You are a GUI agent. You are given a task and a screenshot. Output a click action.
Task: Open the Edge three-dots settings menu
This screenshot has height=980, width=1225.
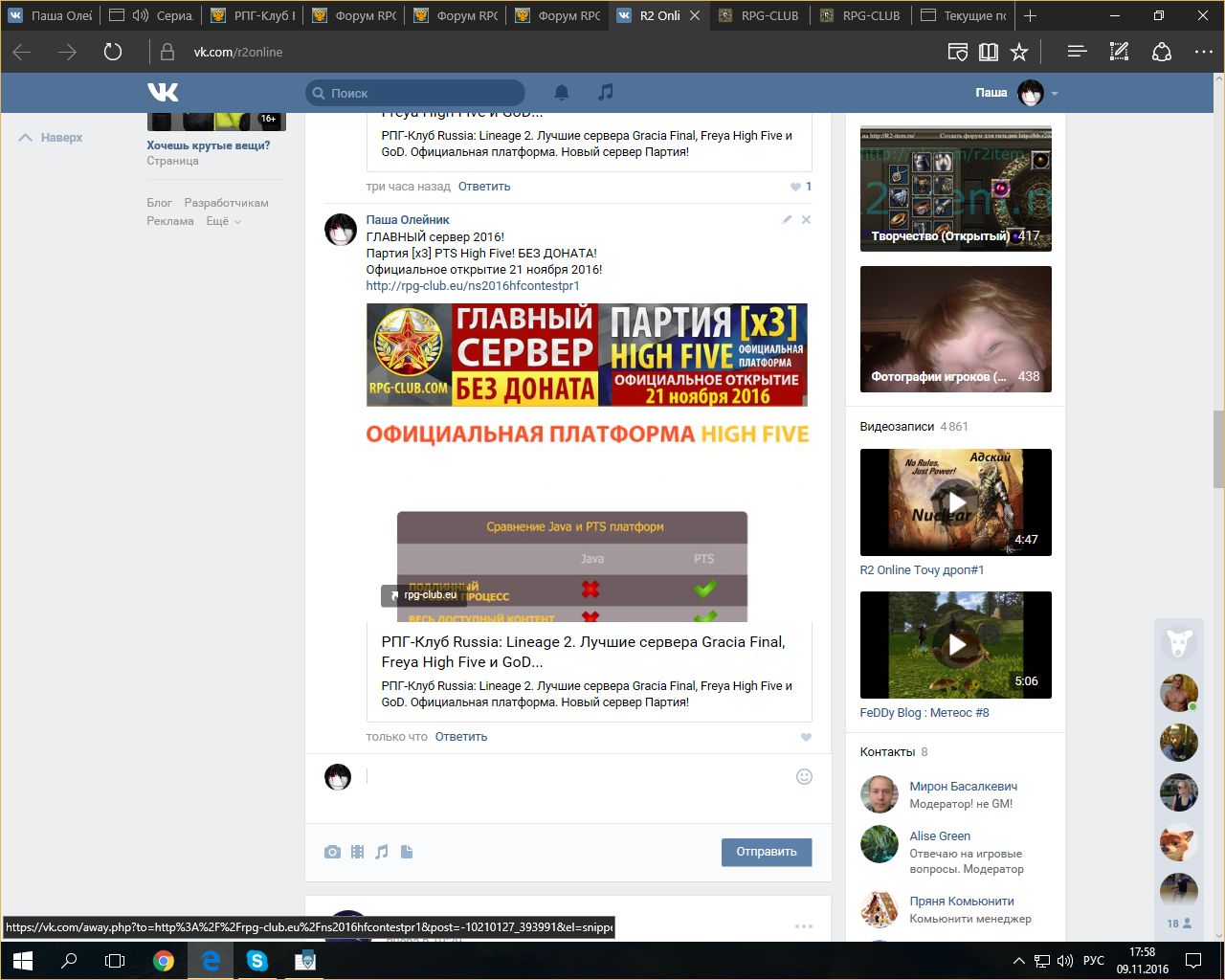coord(1203,52)
